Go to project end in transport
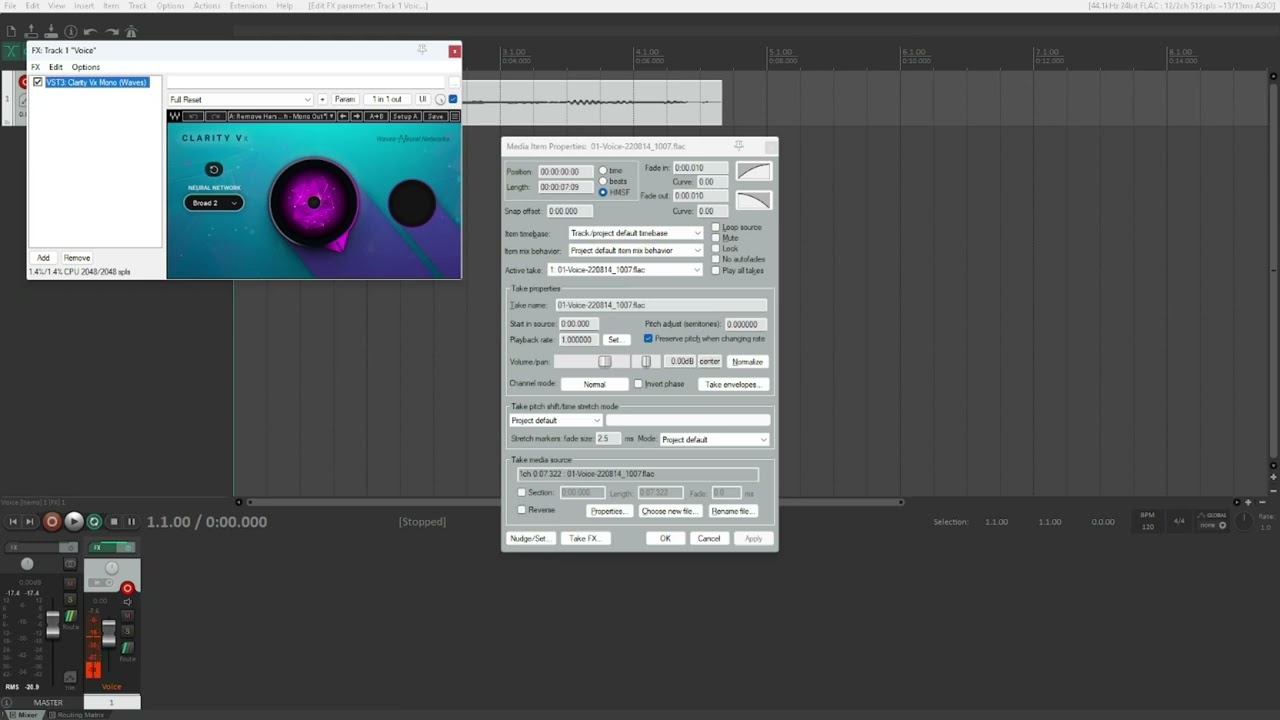The height and width of the screenshot is (720, 1280). pos(31,521)
